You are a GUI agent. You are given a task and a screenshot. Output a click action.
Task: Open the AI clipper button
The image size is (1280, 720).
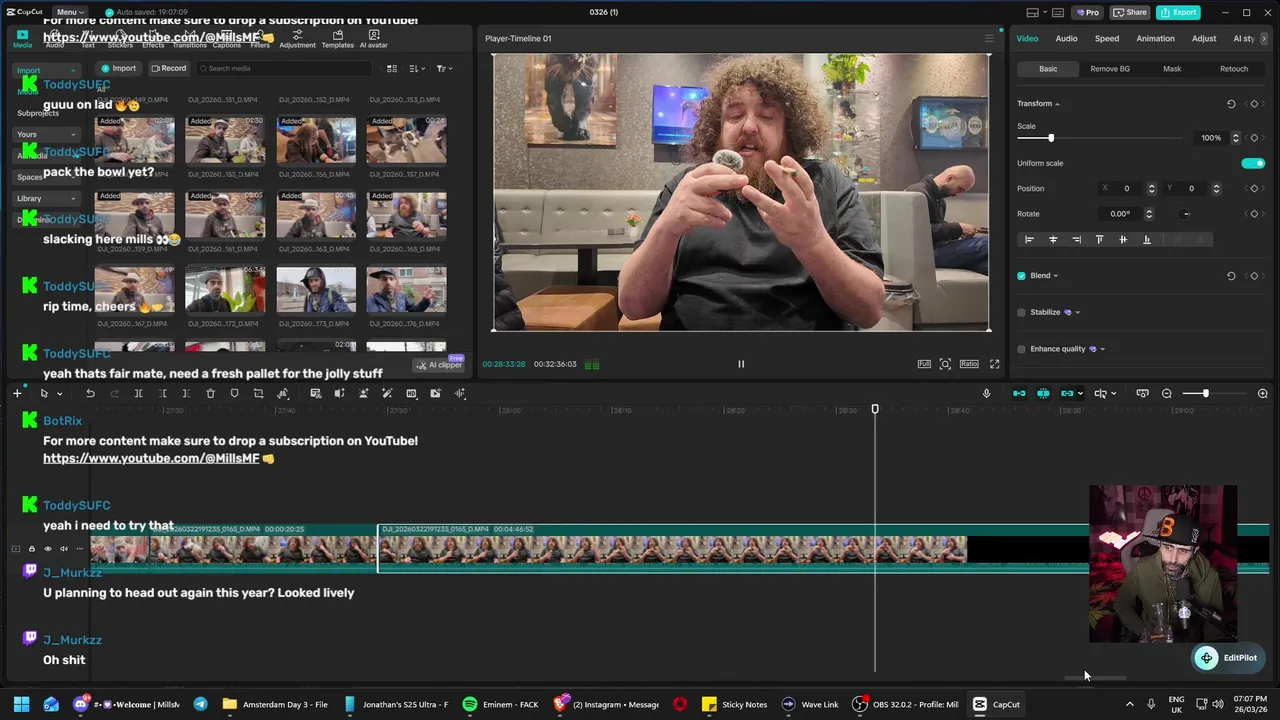pos(440,365)
